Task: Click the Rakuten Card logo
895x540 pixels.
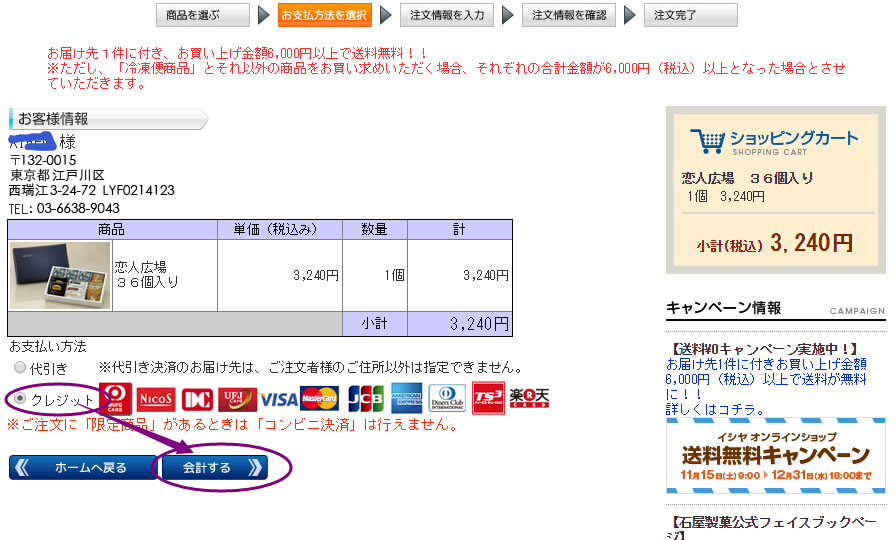Action: (x=529, y=398)
